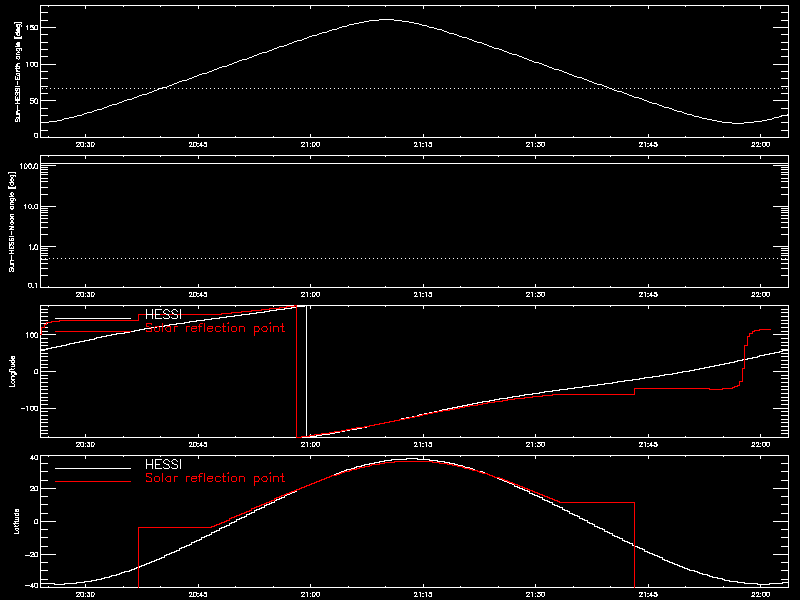The width and height of the screenshot is (800, 600).
Task: Click '20:30' time label under Noon angle plot
Action: pos(85,295)
